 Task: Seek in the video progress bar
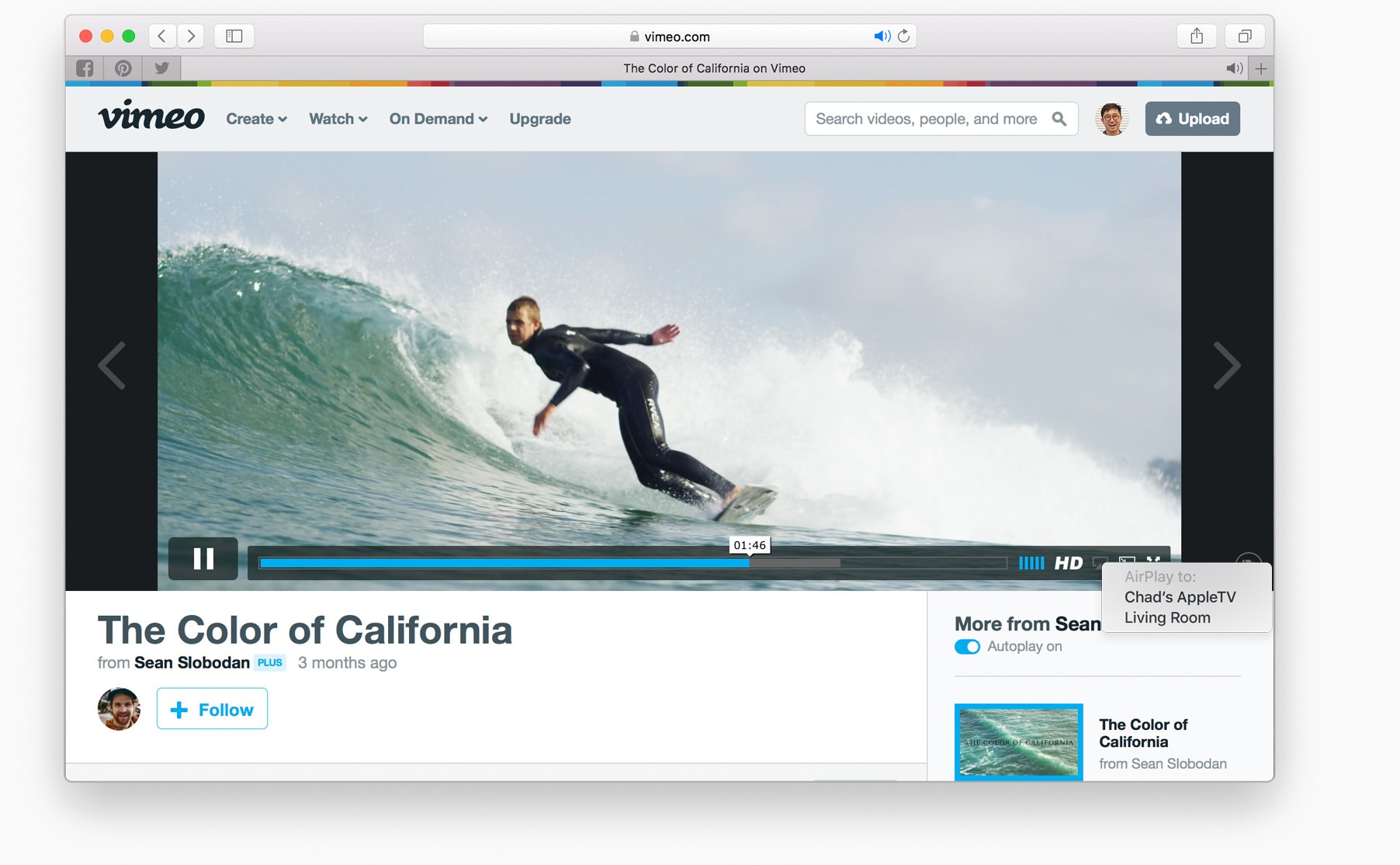click(632, 563)
